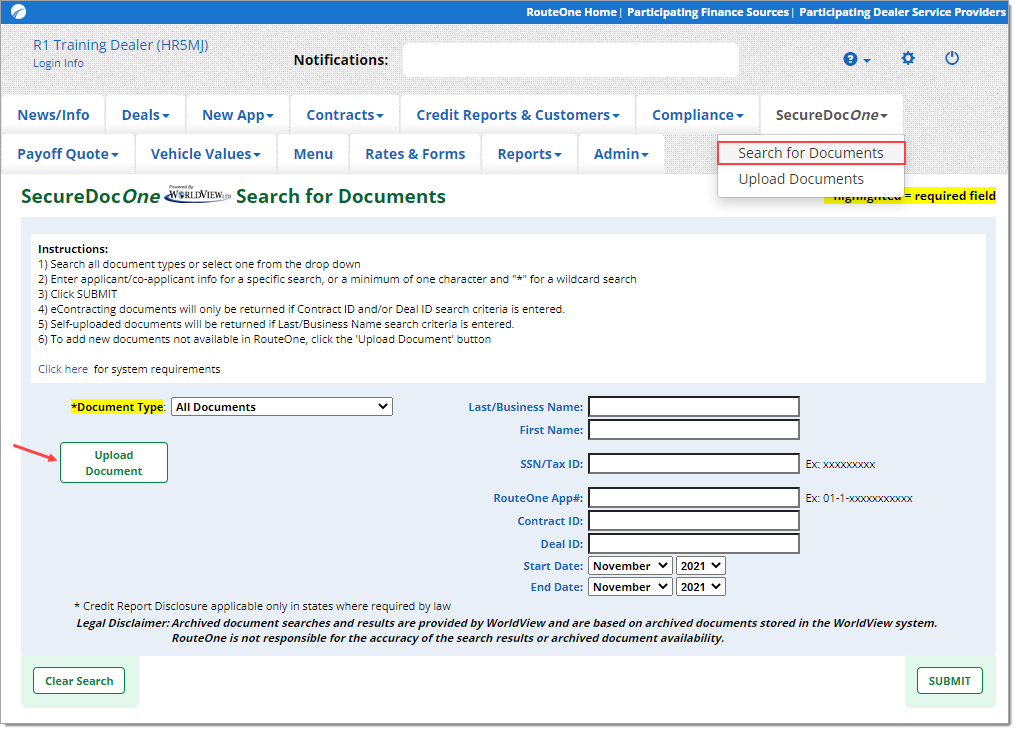
Task: Click the R1 Training Dealer link
Action: (121, 45)
